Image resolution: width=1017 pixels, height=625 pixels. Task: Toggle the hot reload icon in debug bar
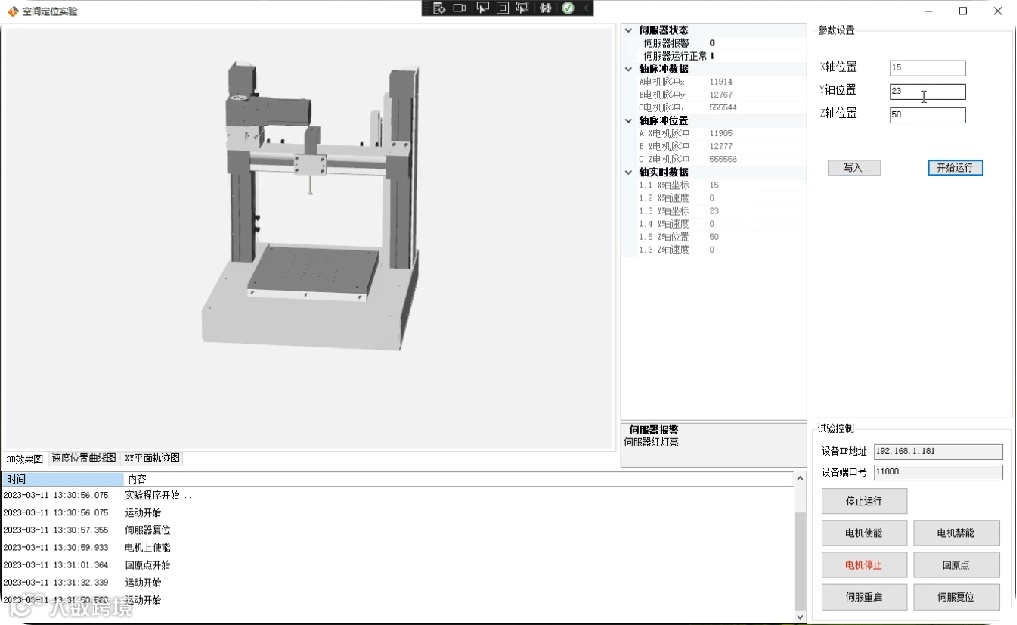click(x=545, y=8)
